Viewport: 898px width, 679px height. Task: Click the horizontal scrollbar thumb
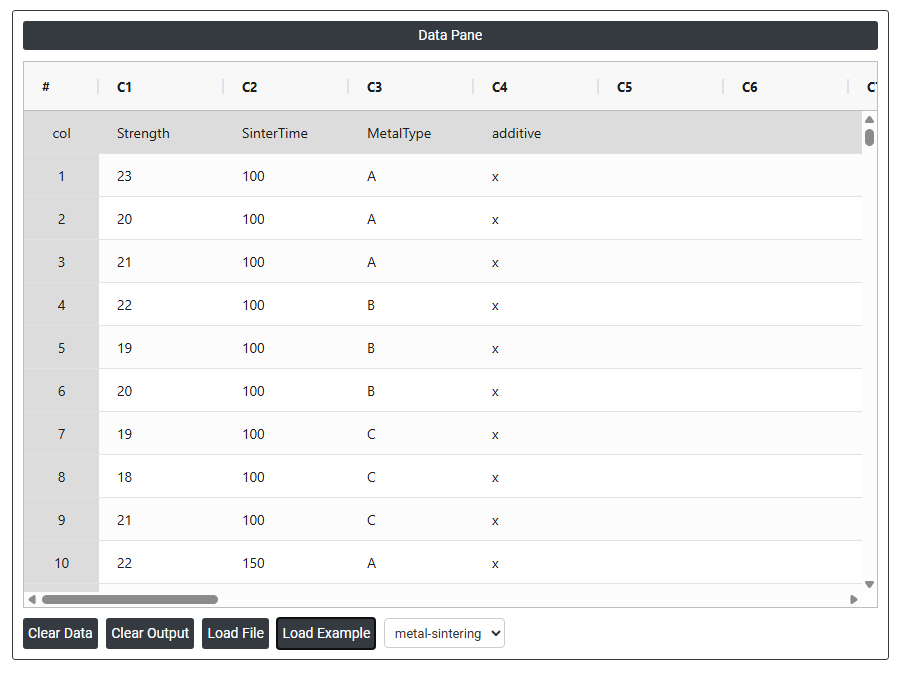[x=129, y=599]
